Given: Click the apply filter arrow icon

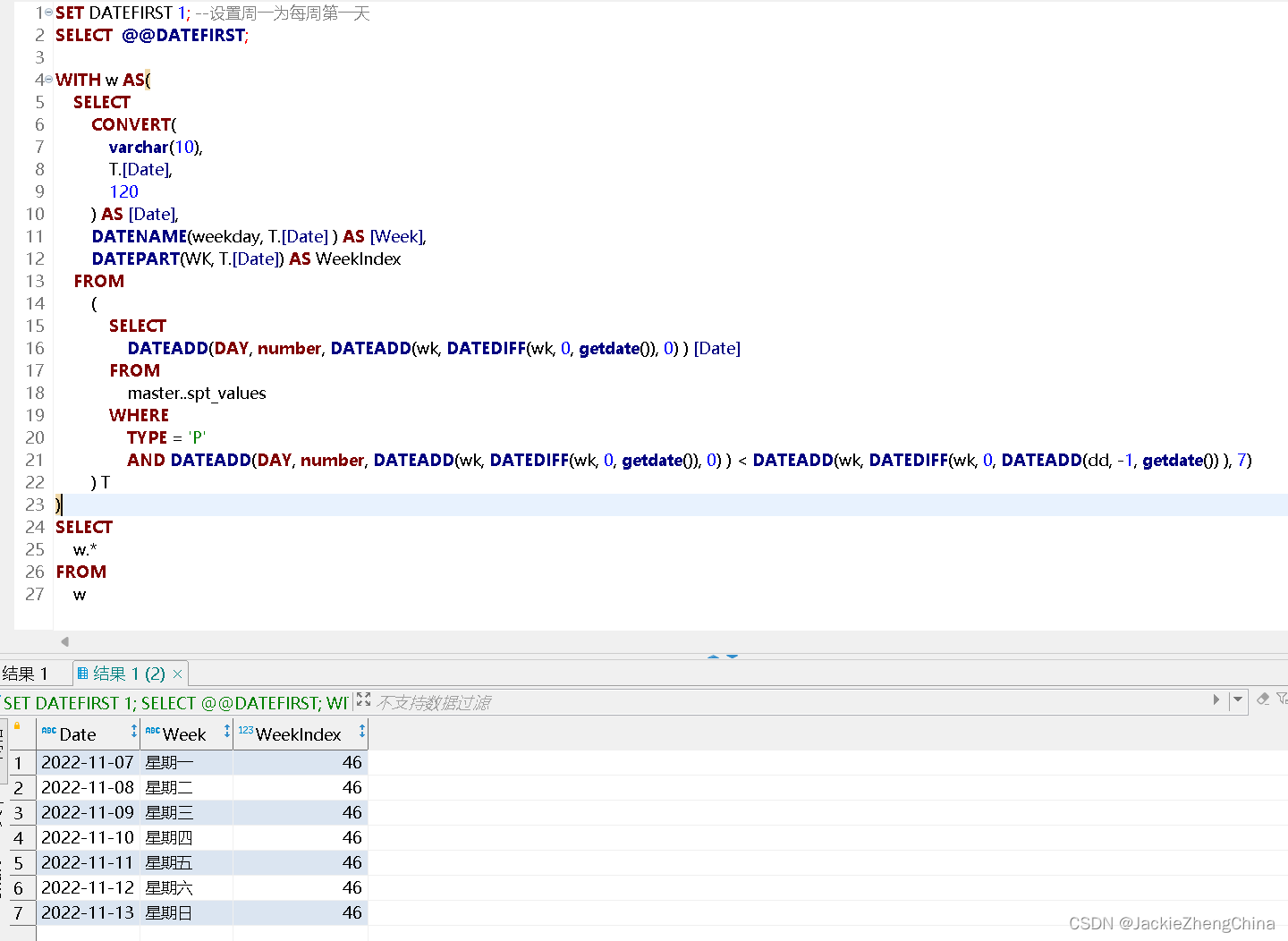Looking at the screenshot, I should [1216, 699].
